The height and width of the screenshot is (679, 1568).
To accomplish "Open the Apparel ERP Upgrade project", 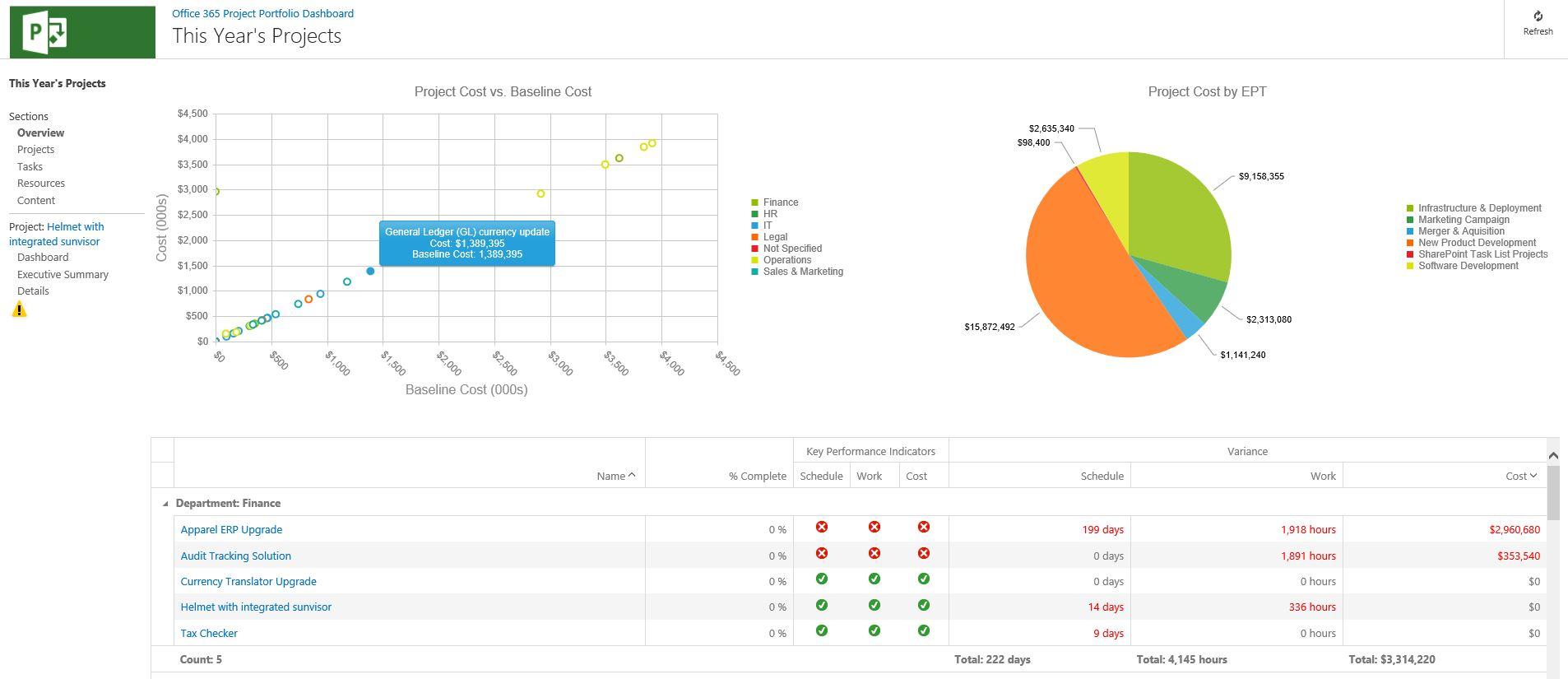I will coord(231,529).
